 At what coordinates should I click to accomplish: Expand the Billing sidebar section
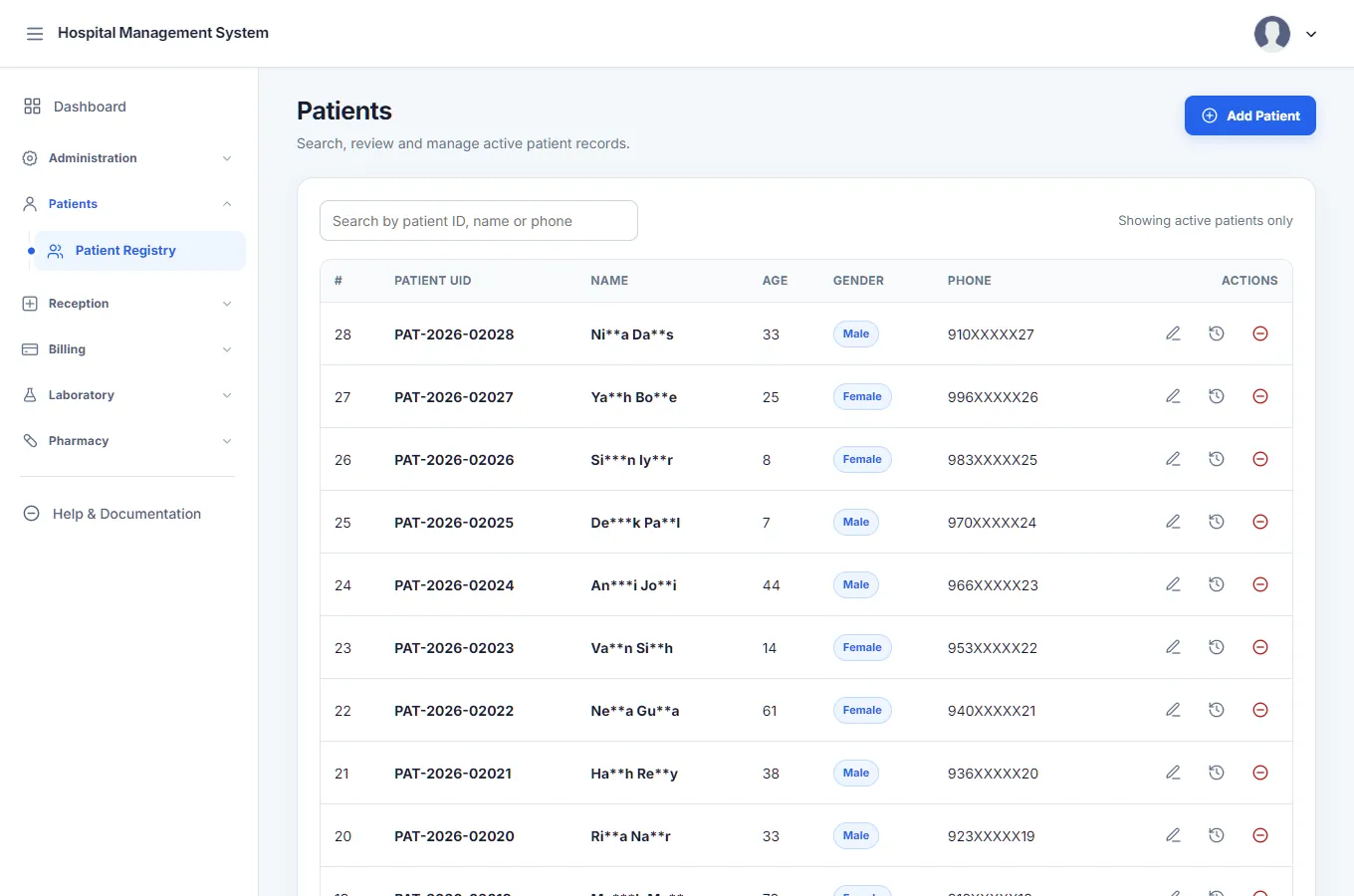pos(128,349)
